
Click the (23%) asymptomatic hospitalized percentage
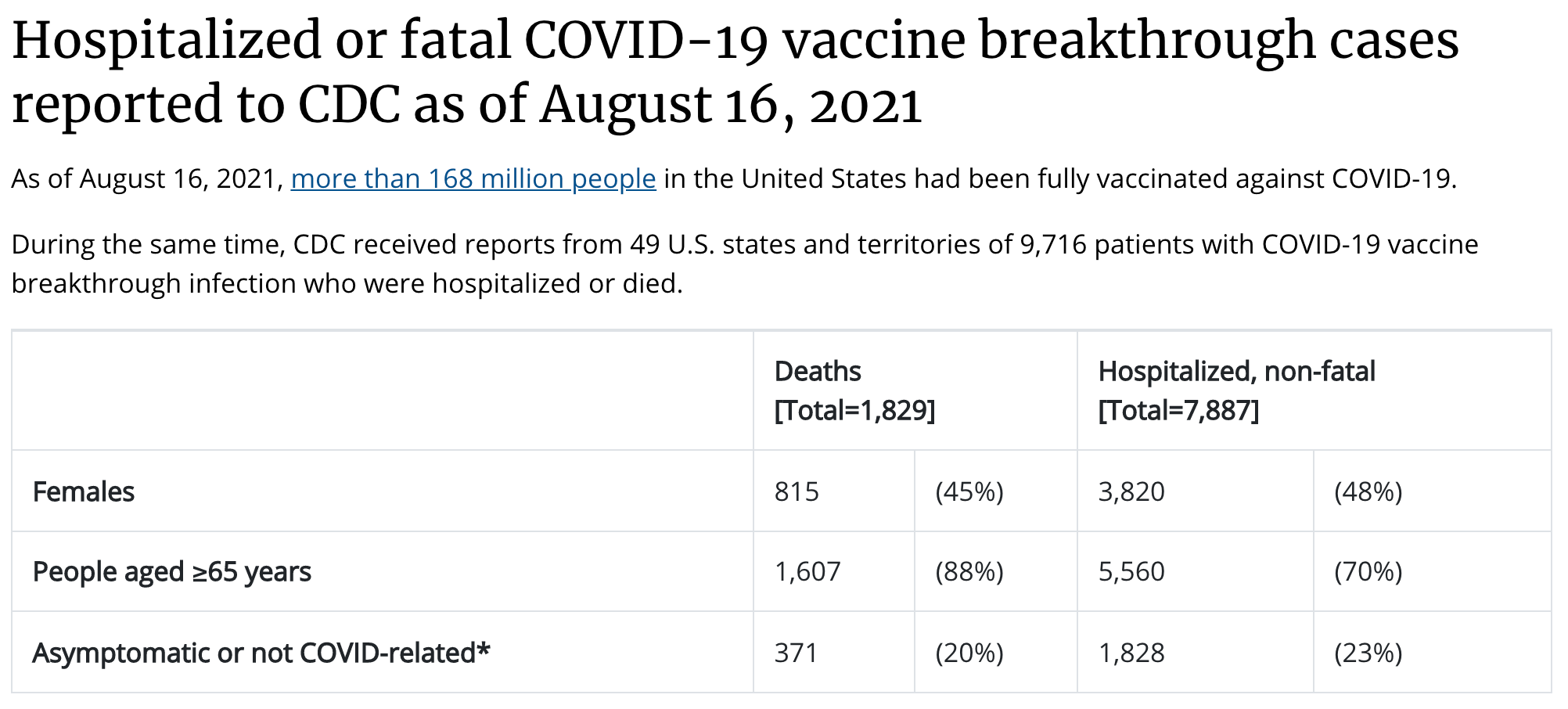coord(1368,653)
